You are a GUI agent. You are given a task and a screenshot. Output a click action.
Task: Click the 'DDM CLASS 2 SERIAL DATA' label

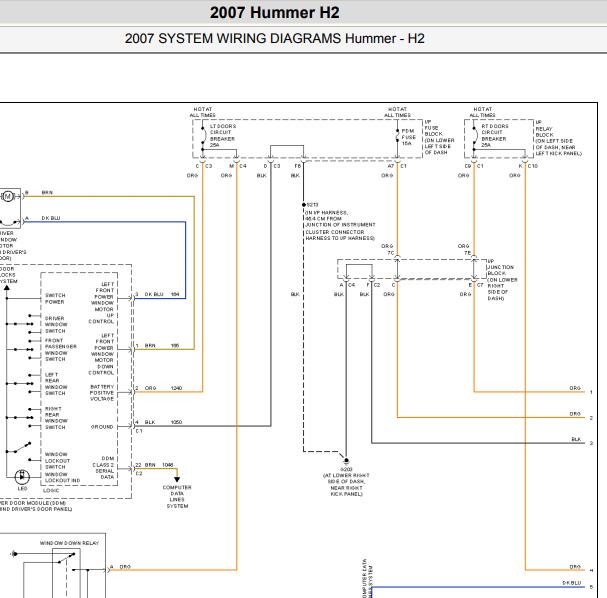pyautogui.click(x=103, y=468)
